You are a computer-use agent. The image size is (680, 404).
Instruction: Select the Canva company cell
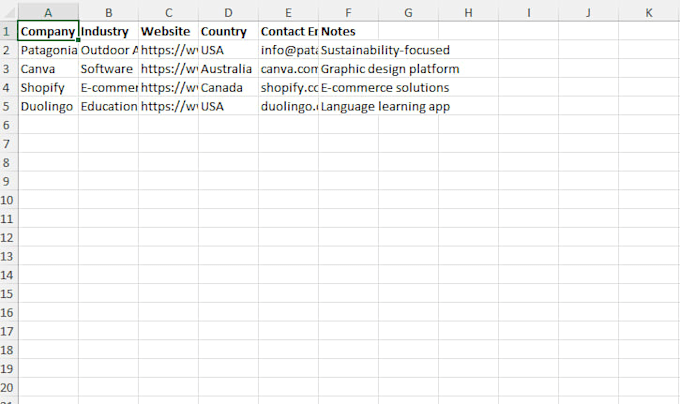[48, 68]
